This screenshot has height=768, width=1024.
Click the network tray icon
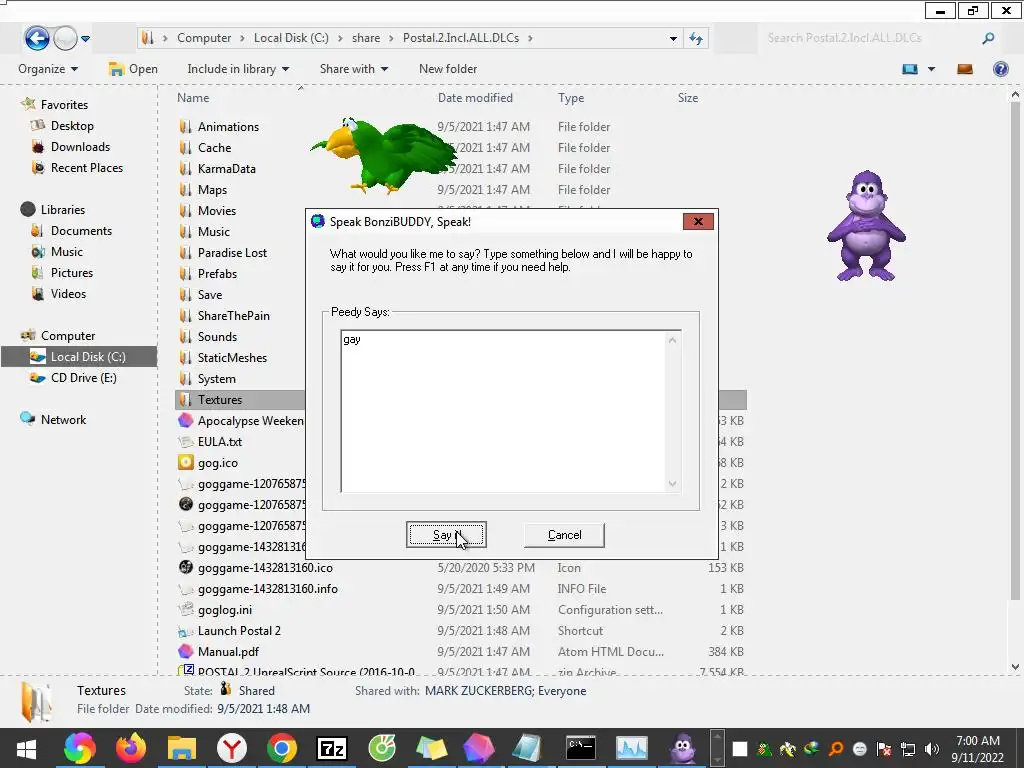pos(908,749)
